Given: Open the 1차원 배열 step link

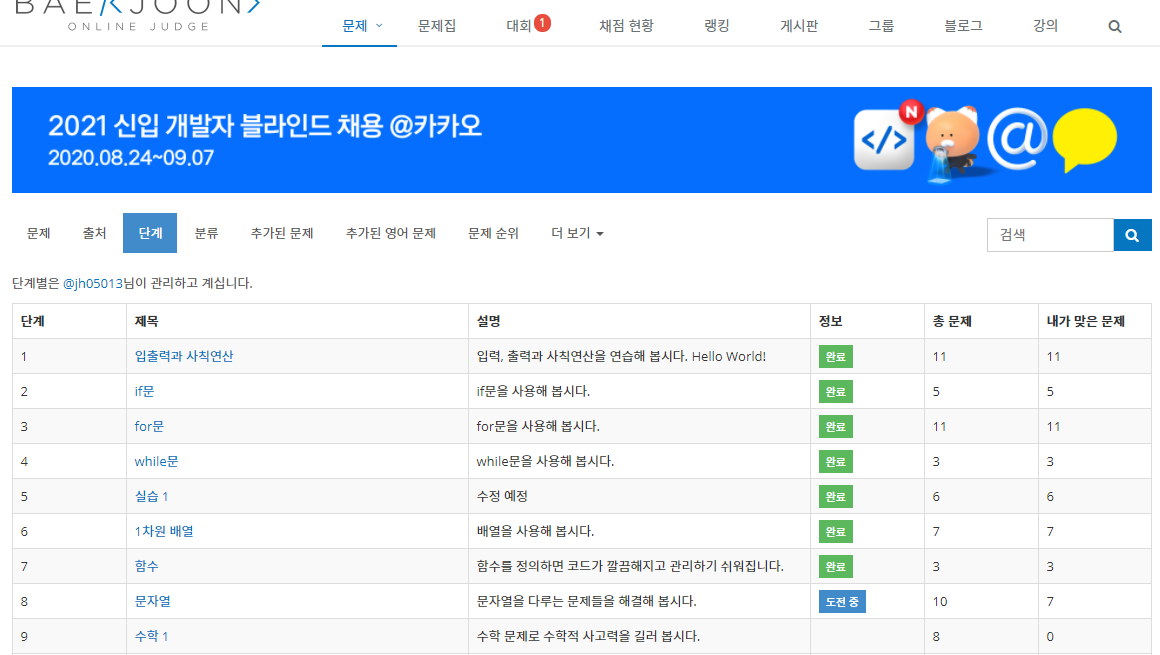Looking at the screenshot, I should coord(163,531).
